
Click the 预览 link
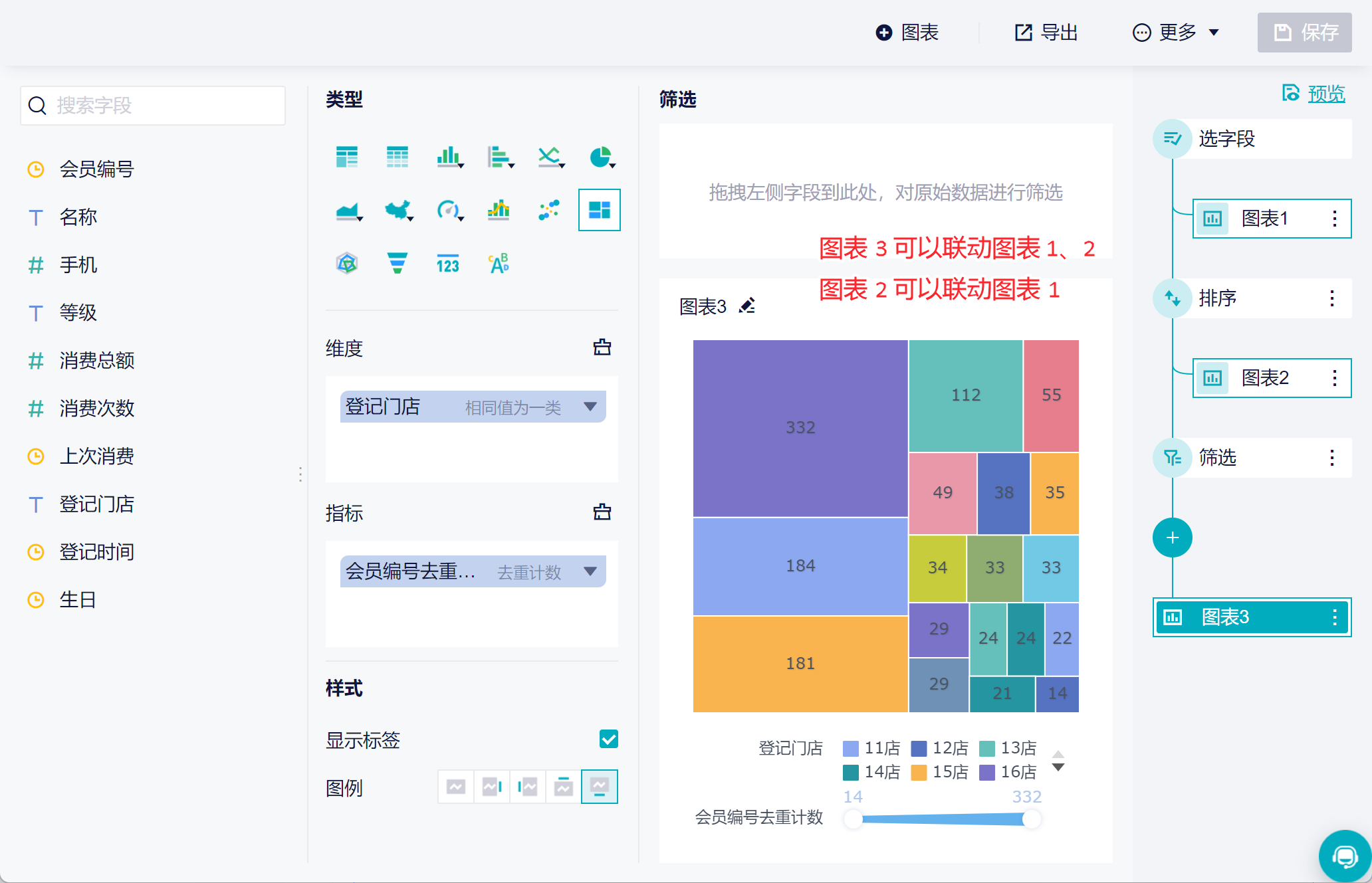[1325, 94]
